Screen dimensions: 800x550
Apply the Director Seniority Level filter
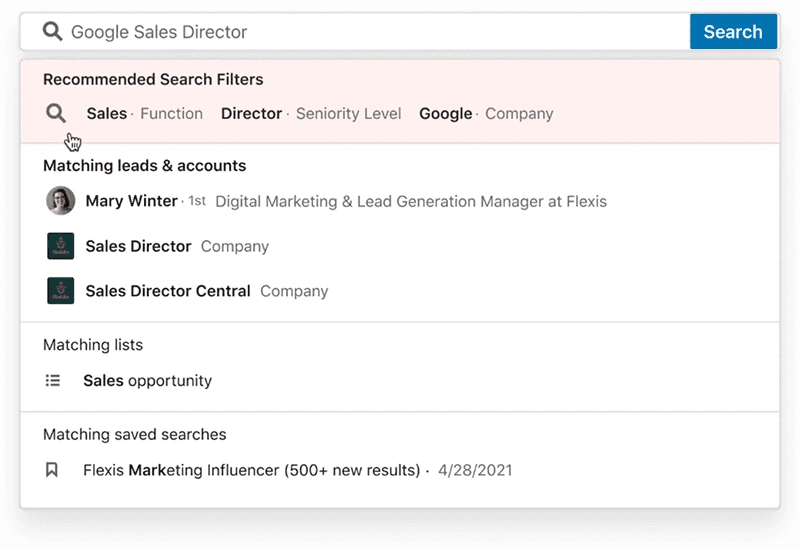point(311,114)
